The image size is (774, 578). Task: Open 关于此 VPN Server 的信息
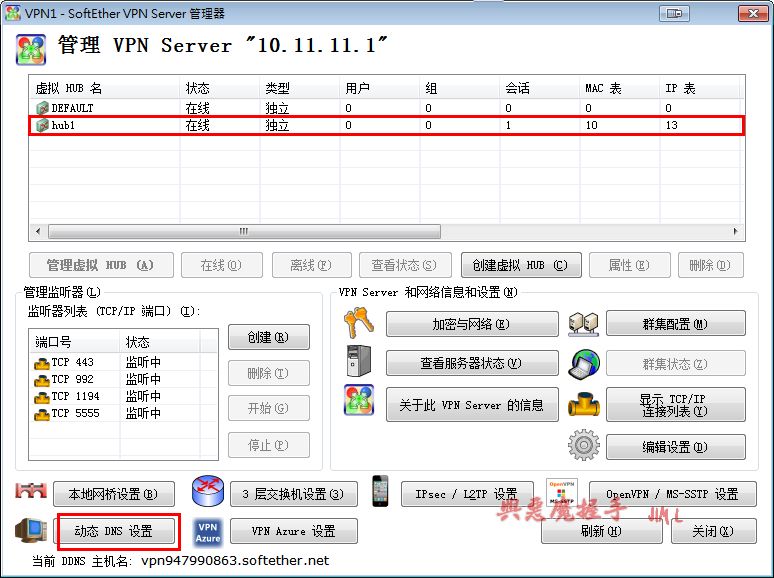coord(472,405)
